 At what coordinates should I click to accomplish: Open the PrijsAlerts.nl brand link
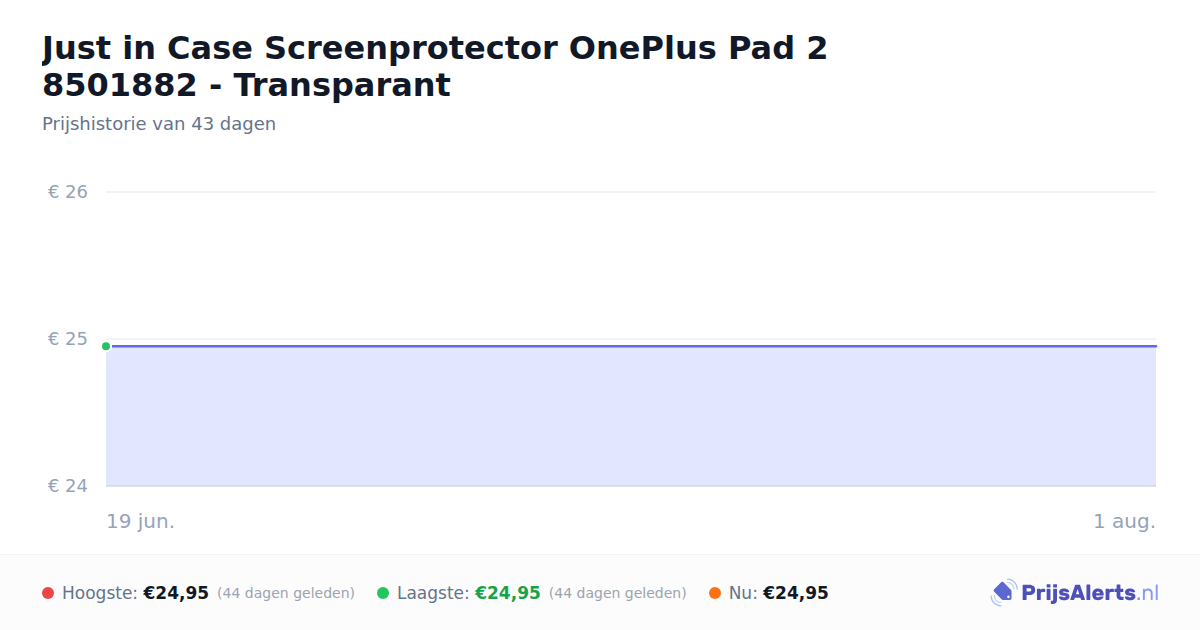tap(1075, 593)
